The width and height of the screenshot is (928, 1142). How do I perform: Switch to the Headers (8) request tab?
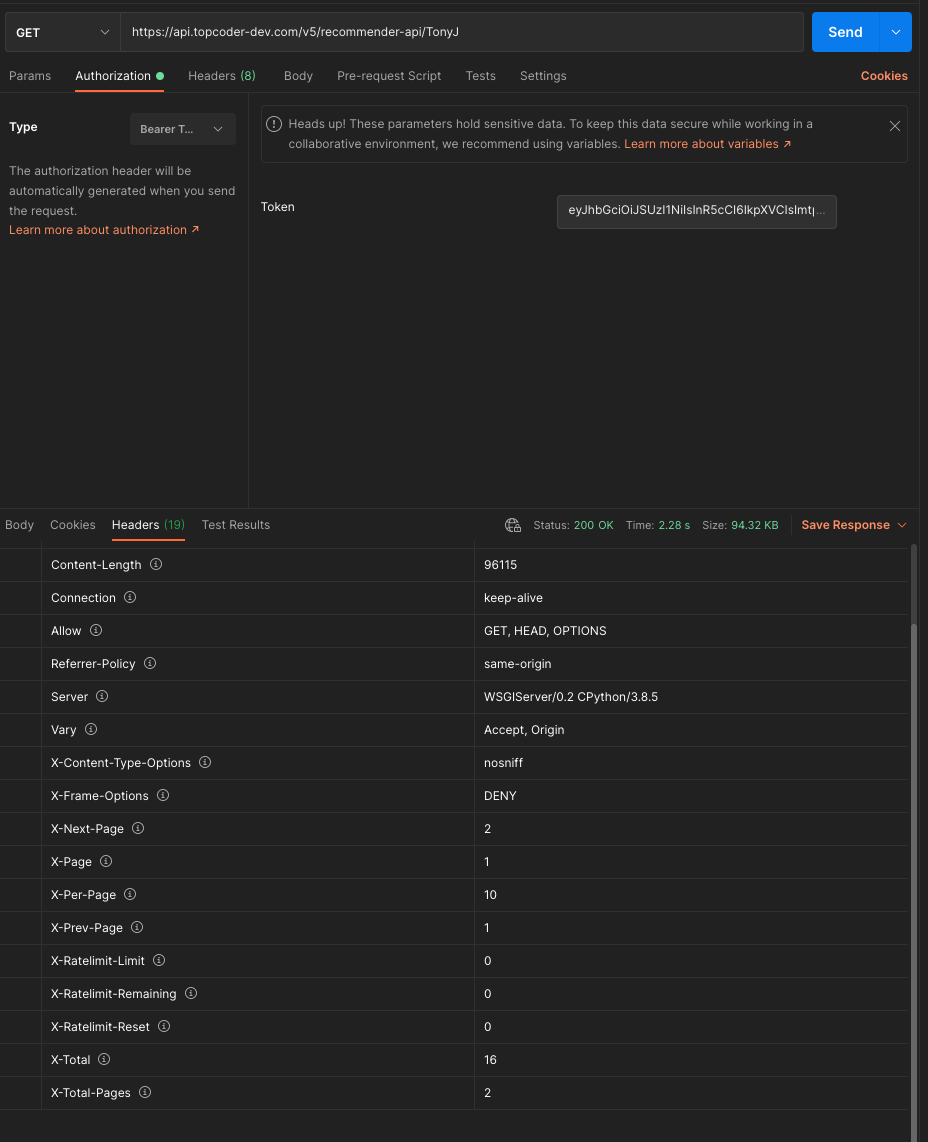tap(221, 76)
